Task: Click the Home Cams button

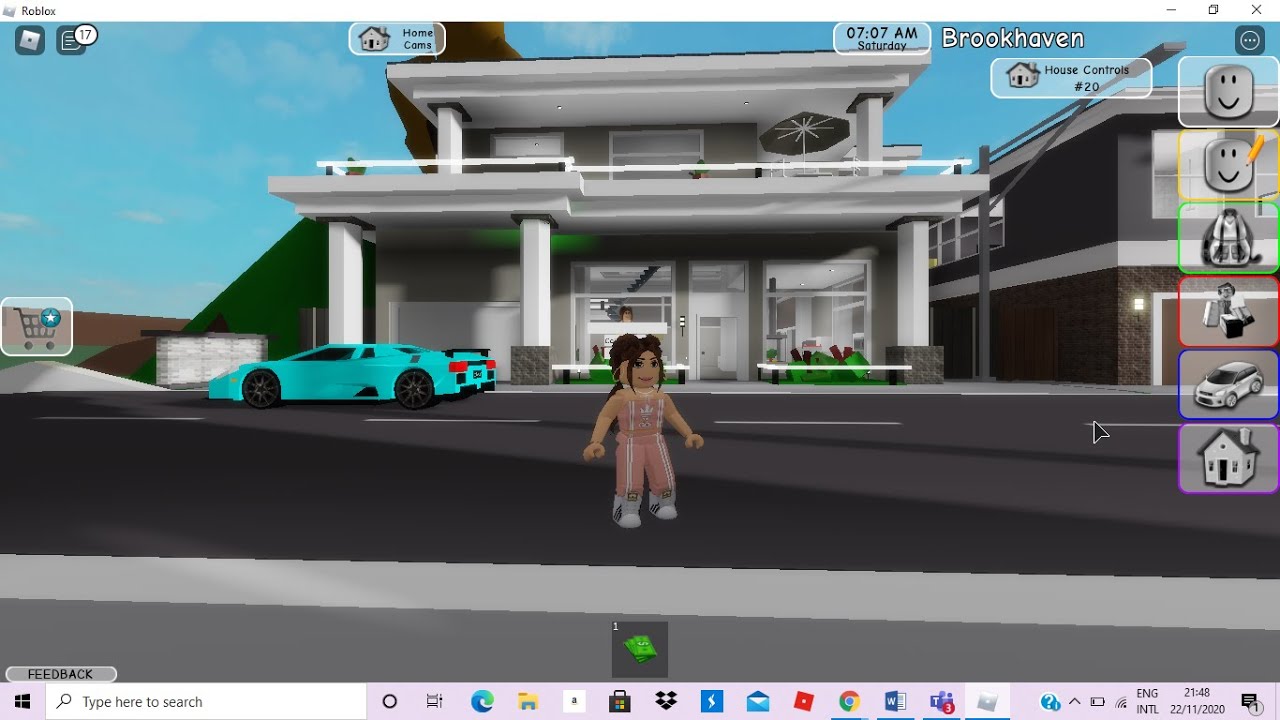Action: click(397, 39)
